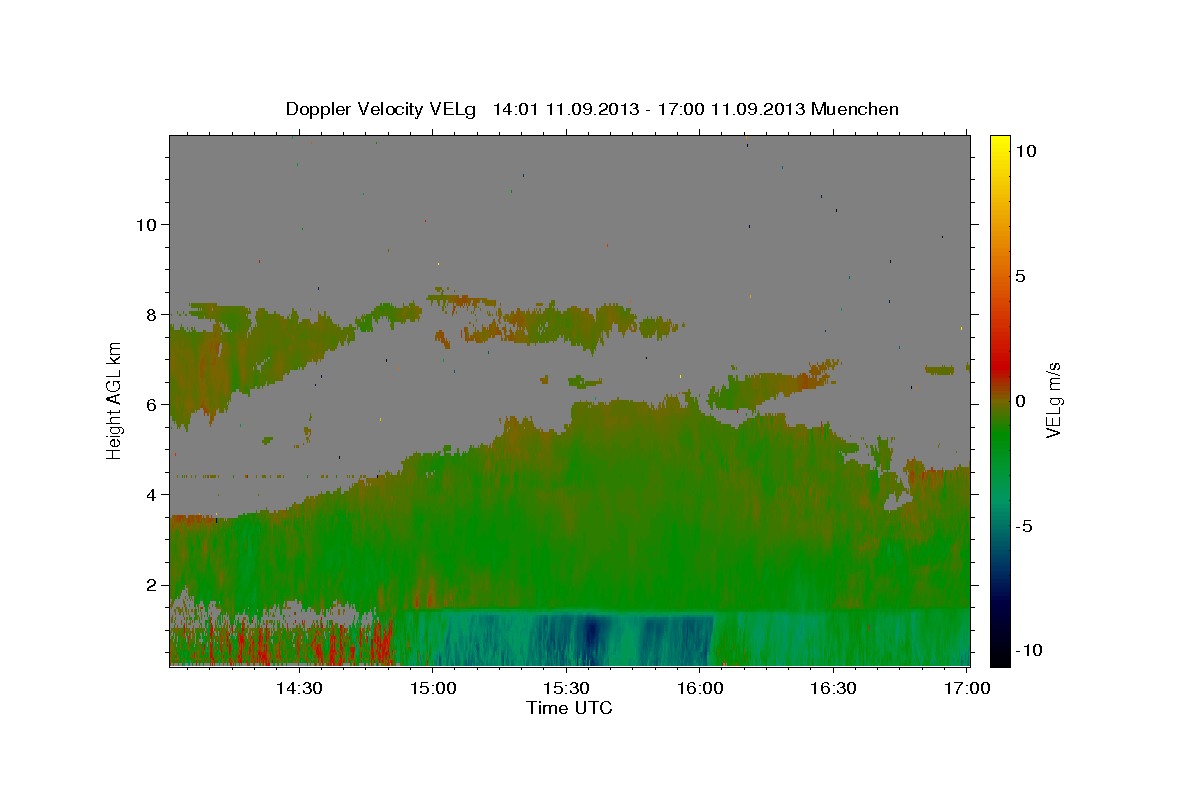The width and height of the screenshot is (1200, 800).
Task: Click the height axis label 6
Action: (150, 404)
